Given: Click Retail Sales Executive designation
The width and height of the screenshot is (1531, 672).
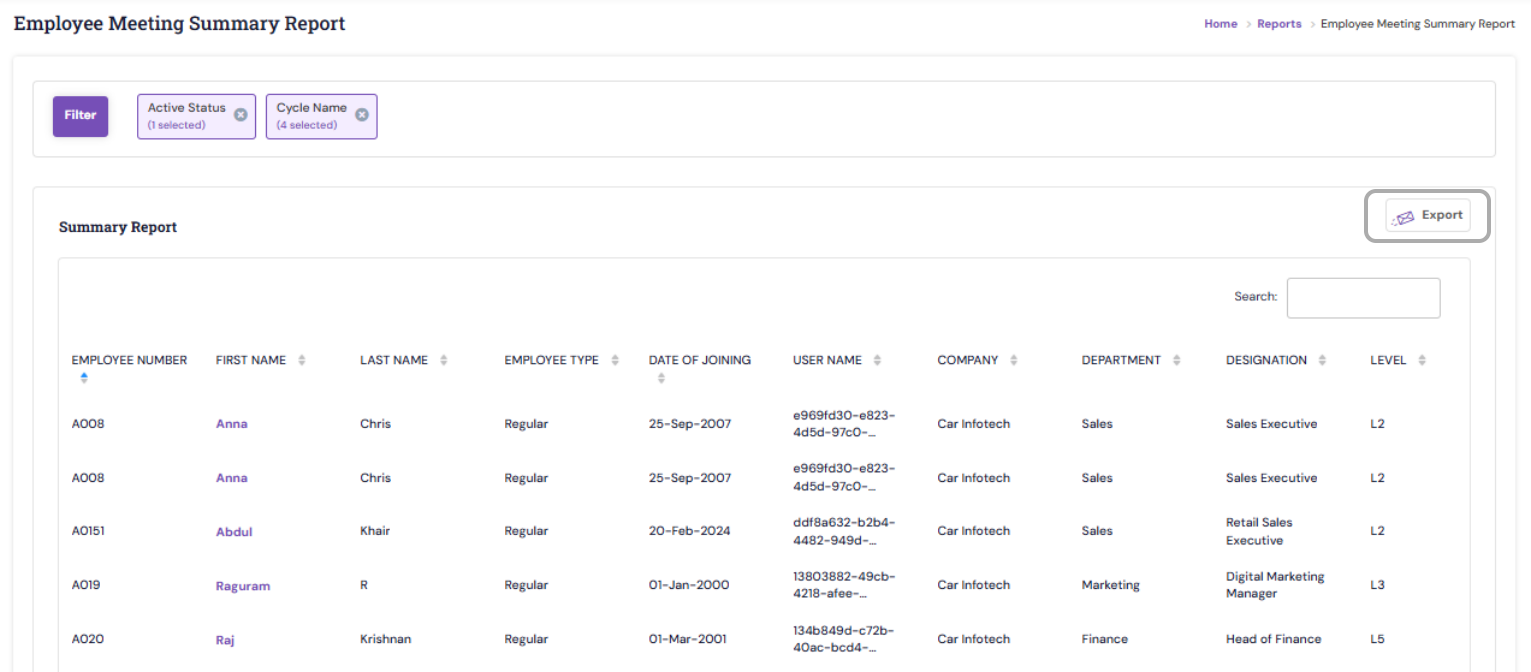Looking at the screenshot, I should [x=1259, y=531].
